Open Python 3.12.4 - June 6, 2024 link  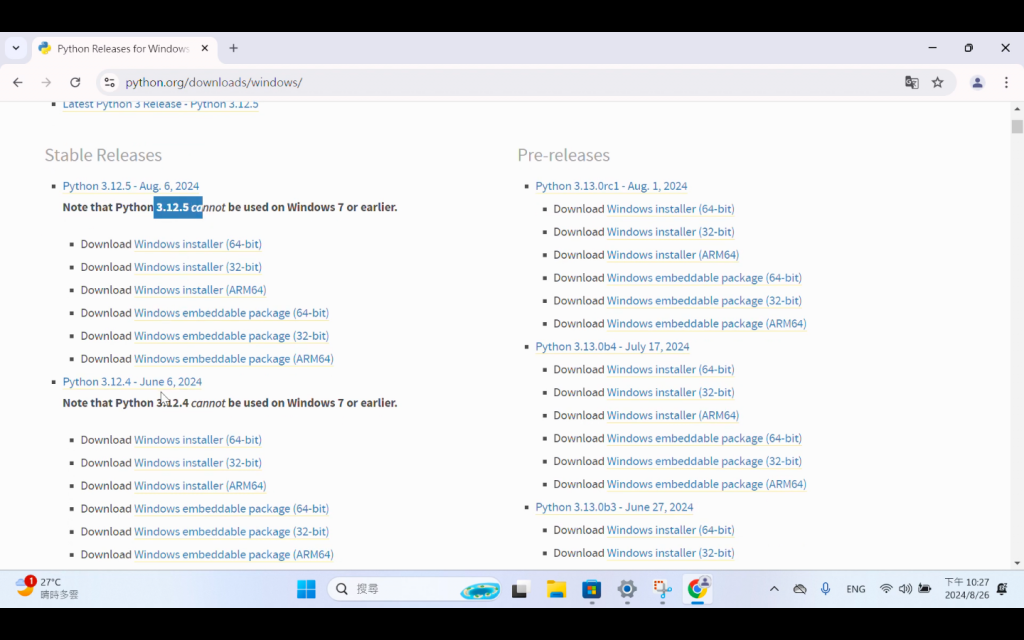(132, 381)
